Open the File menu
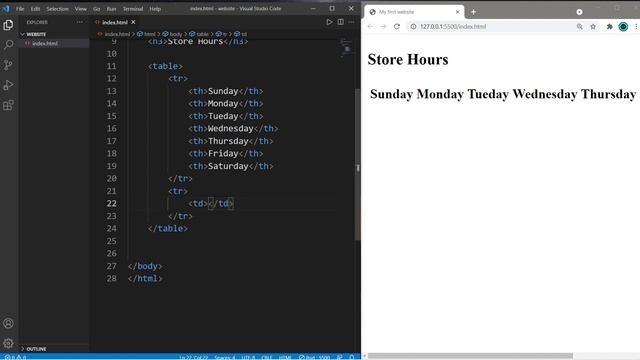 click(x=20, y=9)
